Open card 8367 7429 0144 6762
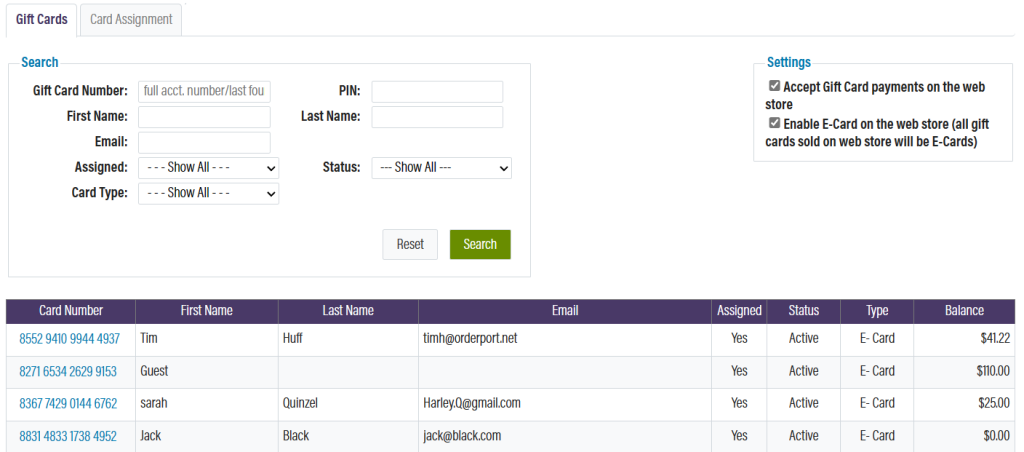The image size is (1024, 452). (x=68, y=404)
